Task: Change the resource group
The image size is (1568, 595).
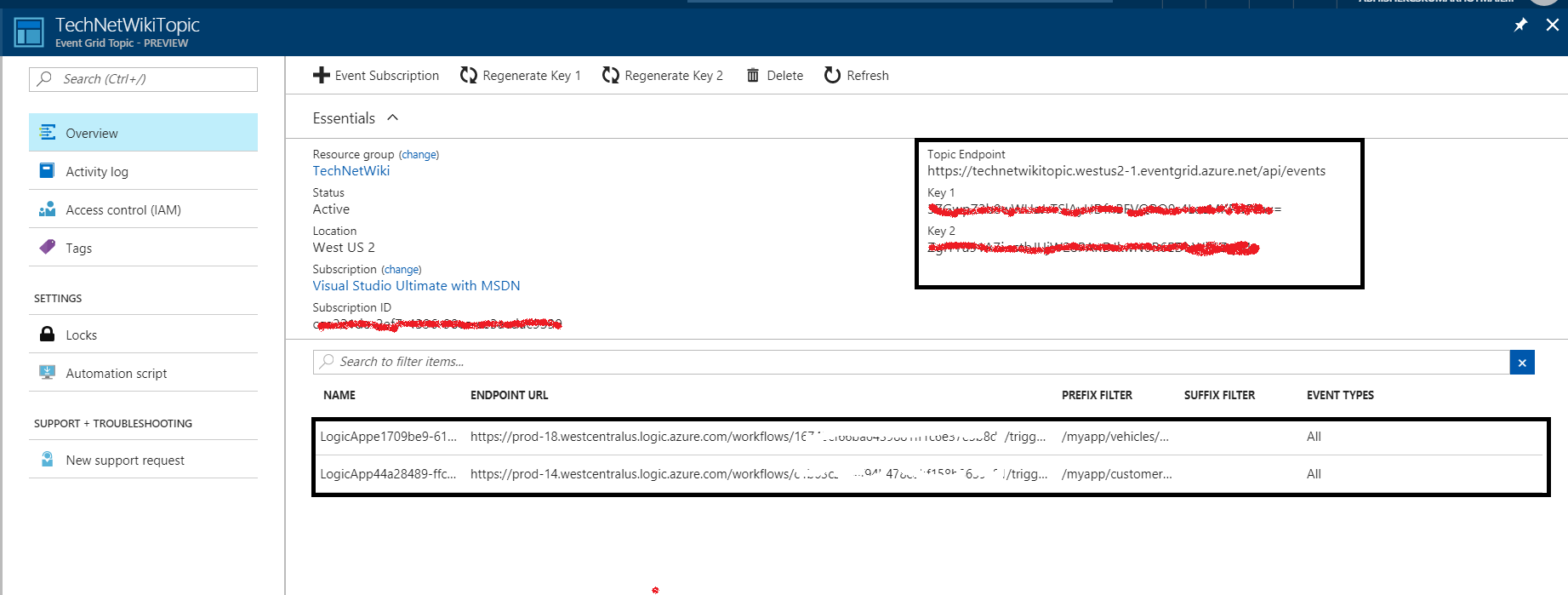Action: 419,155
